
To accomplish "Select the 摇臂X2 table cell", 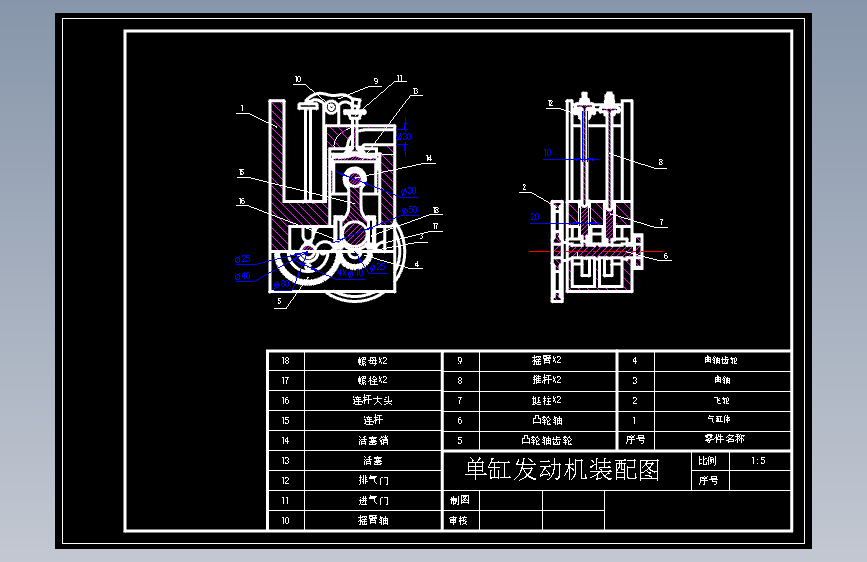I will [547, 360].
